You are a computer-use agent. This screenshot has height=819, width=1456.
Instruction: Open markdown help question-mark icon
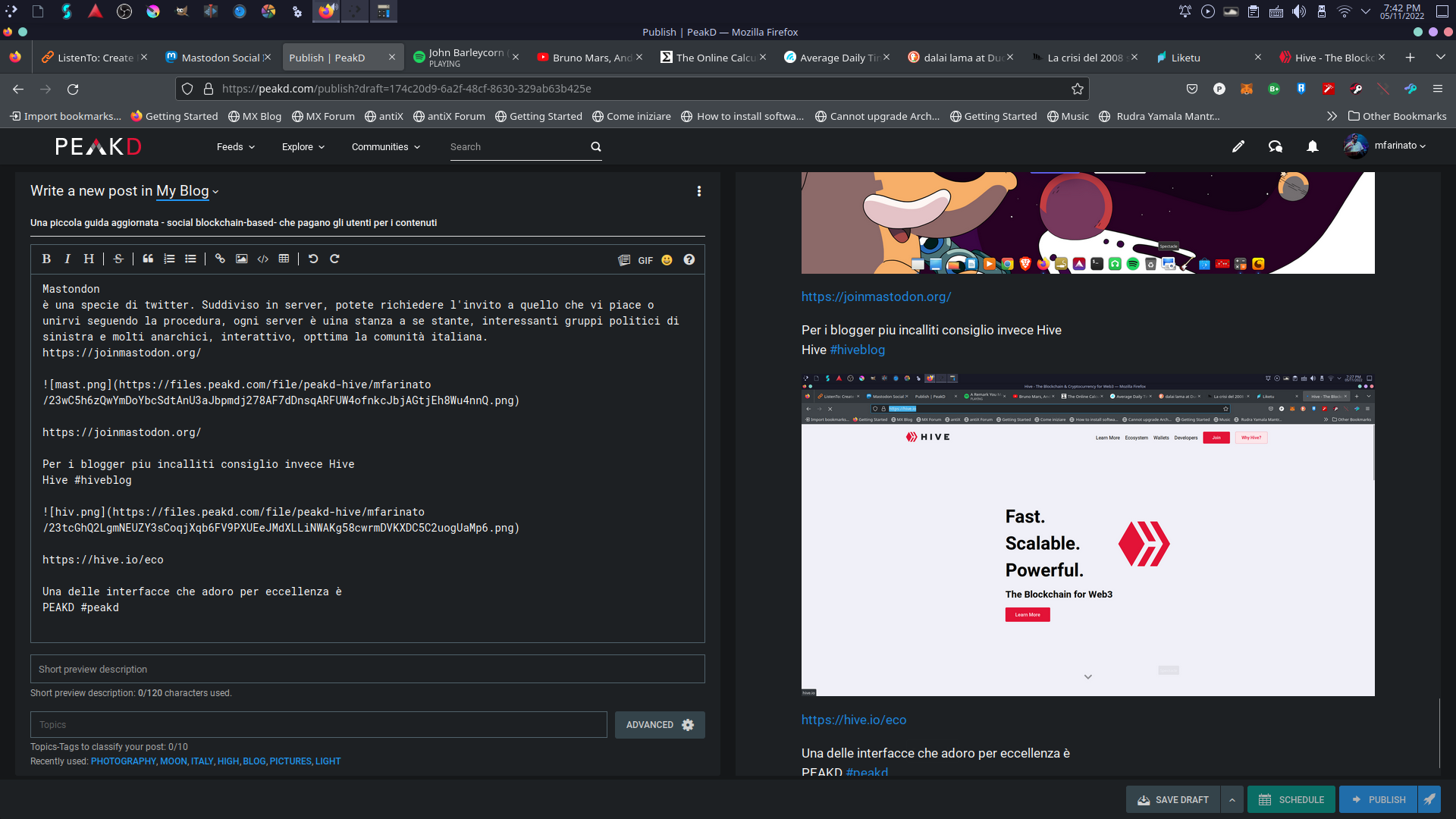click(x=689, y=260)
